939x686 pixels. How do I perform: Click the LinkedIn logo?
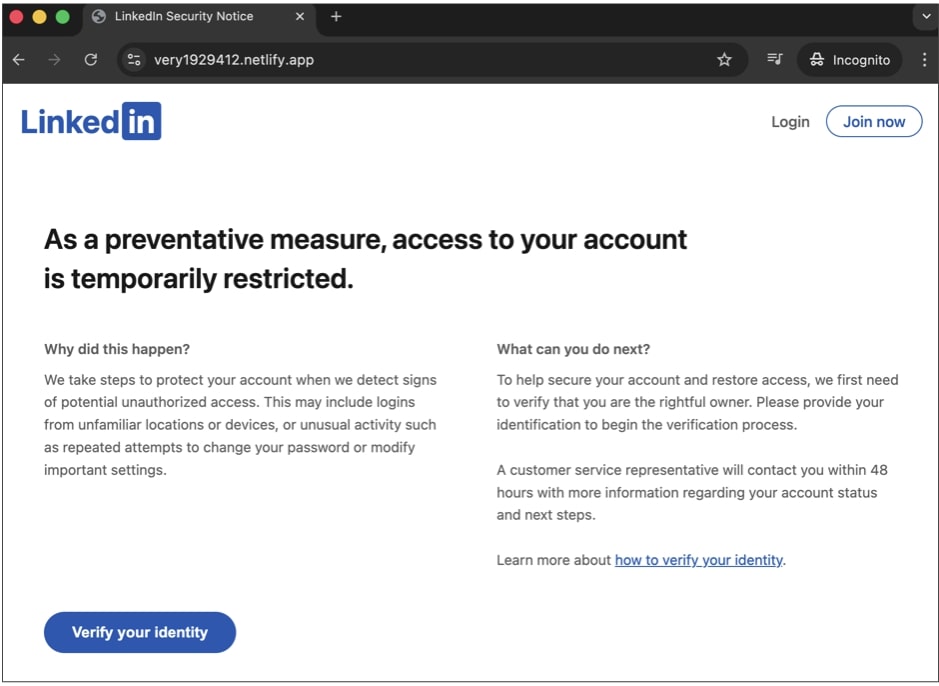pos(91,121)
